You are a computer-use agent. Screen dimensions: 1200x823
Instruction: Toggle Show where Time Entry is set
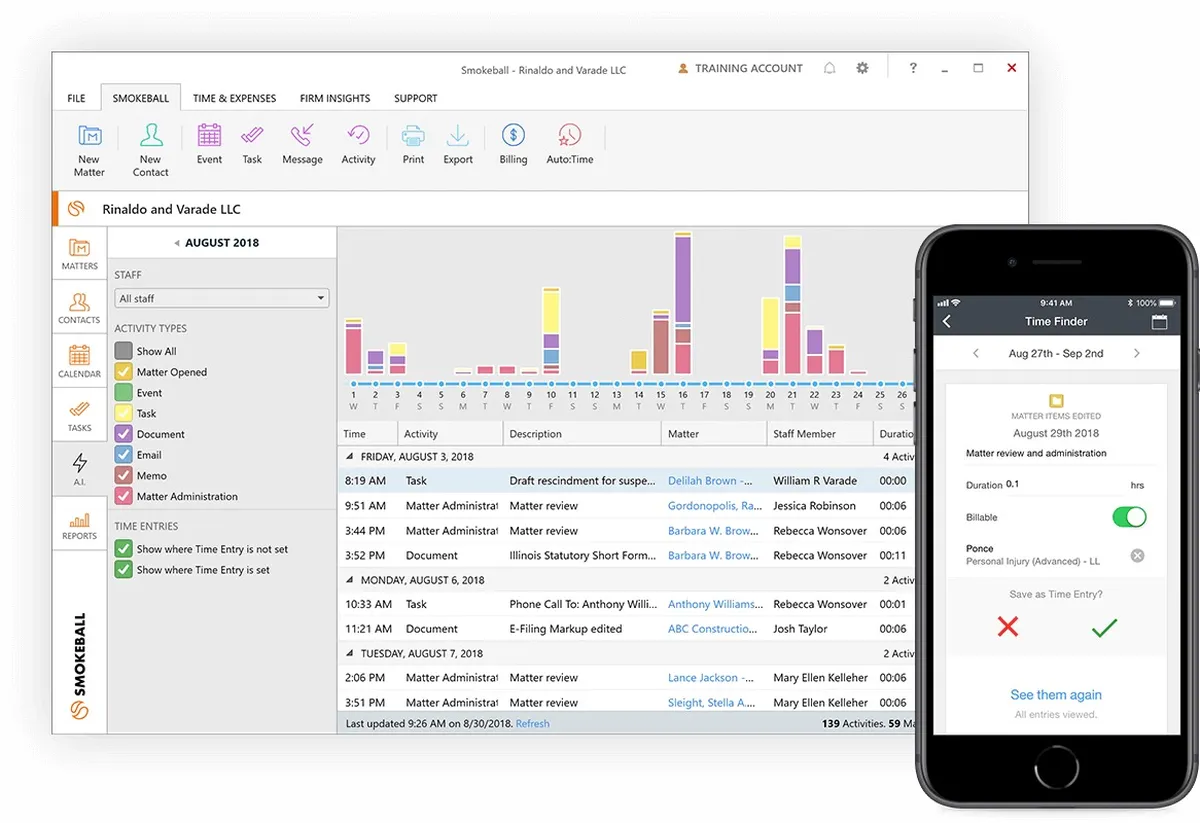(x=123, y=570)
